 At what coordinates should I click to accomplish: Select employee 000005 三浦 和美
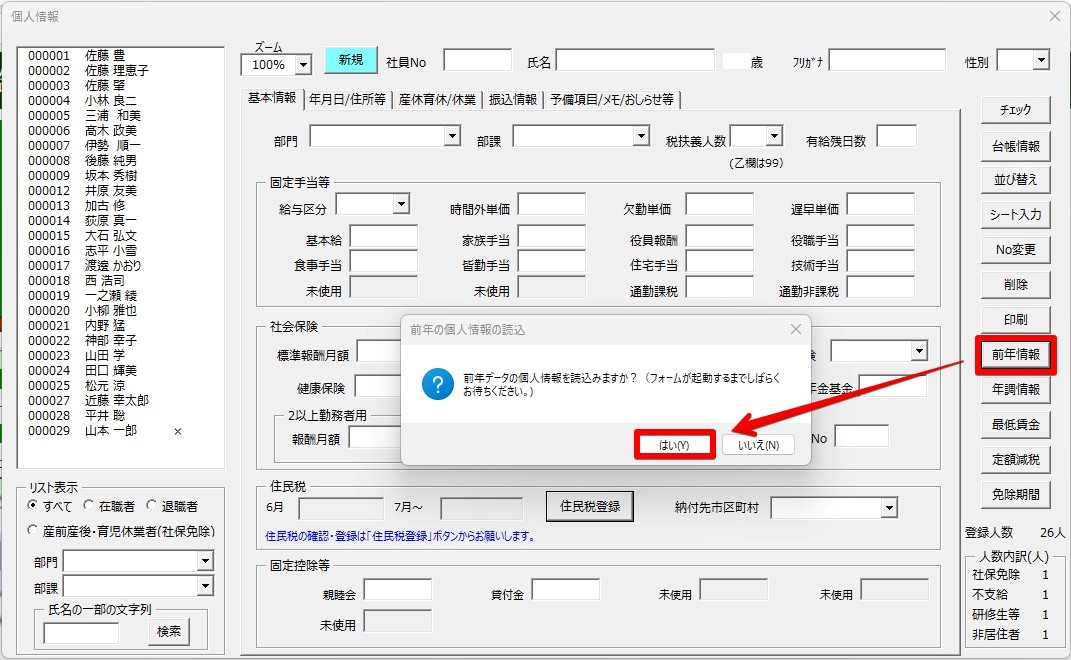pos(85,116)
